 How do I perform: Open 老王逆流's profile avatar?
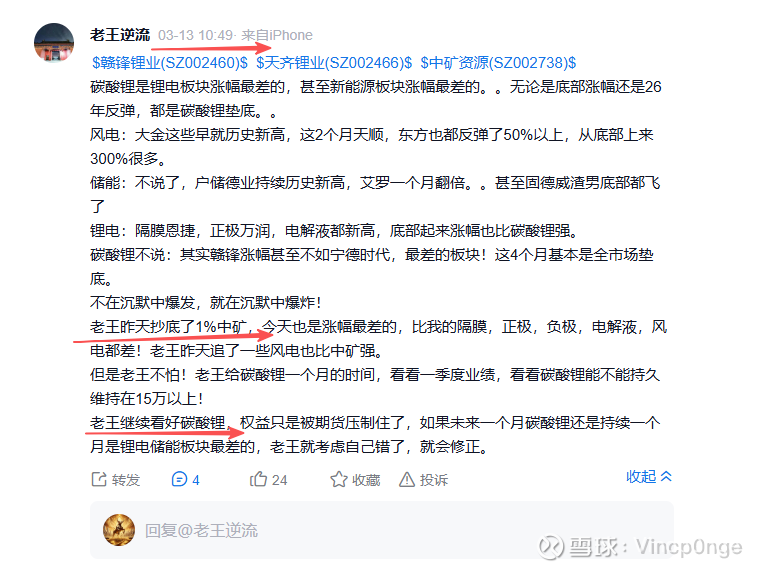point(54,43)
